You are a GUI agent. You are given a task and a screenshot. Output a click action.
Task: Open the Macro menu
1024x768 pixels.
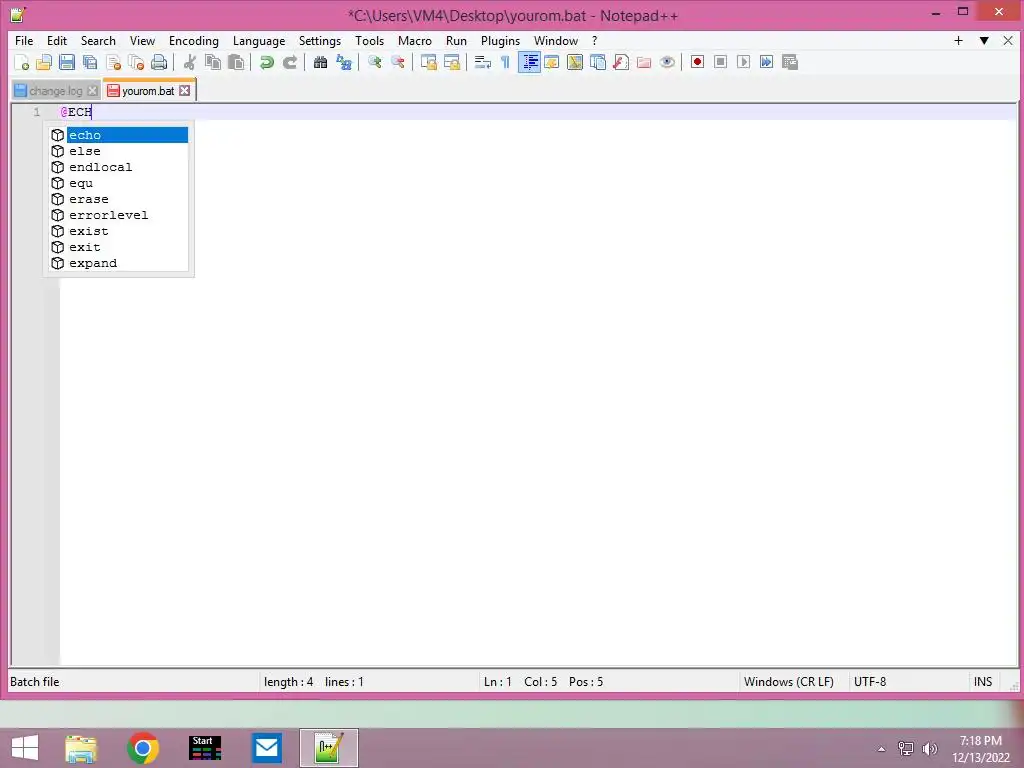pos(415,40)
